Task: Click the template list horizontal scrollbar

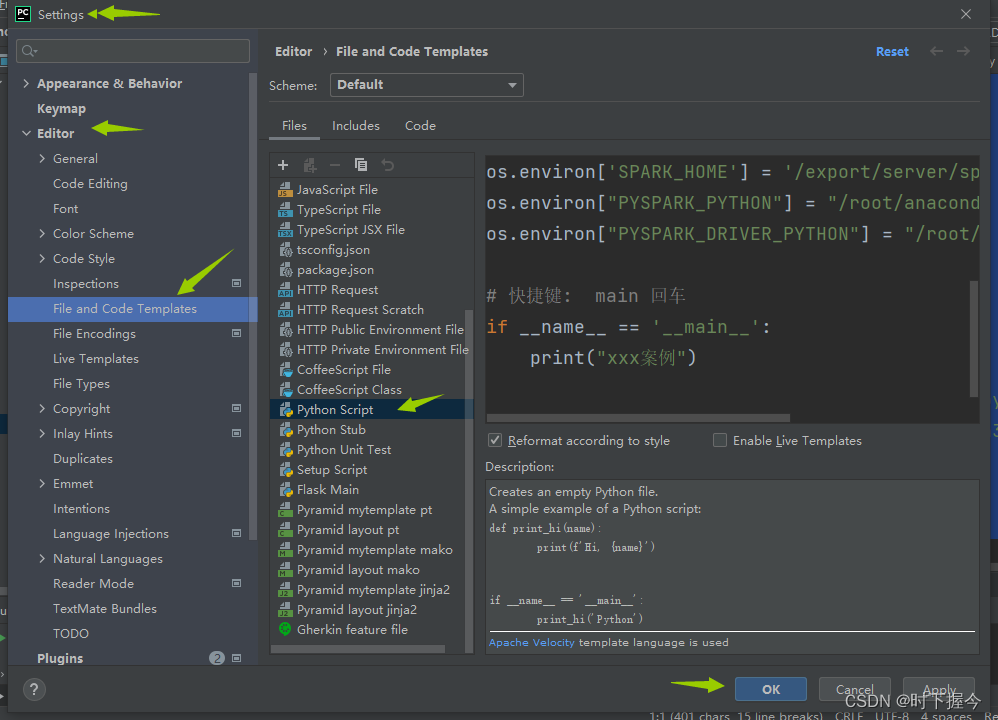Action: tap(358, 649)
